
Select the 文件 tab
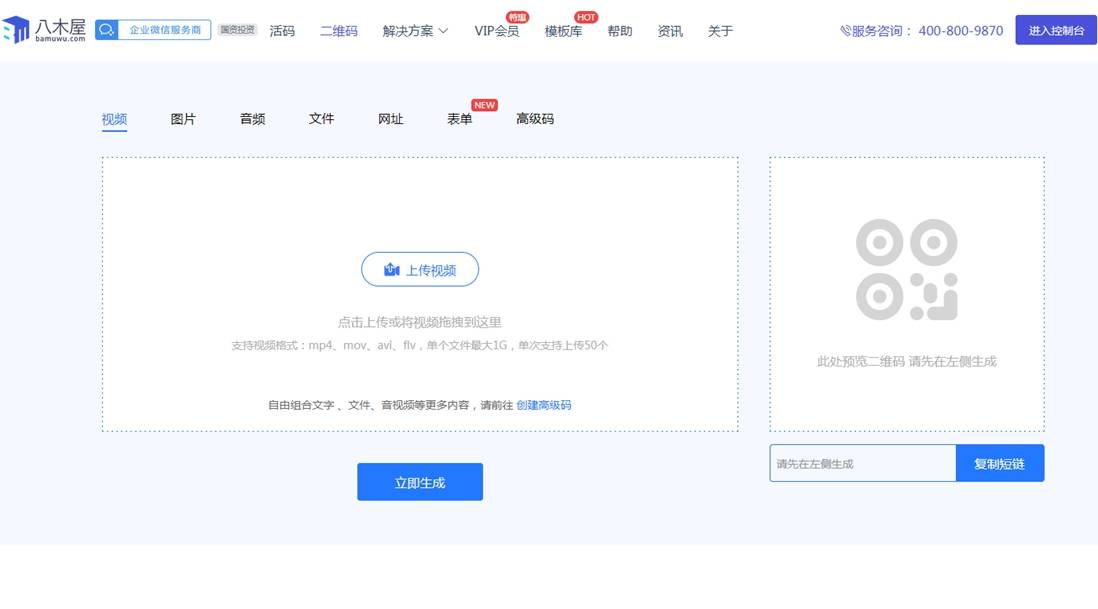[321, 119]
